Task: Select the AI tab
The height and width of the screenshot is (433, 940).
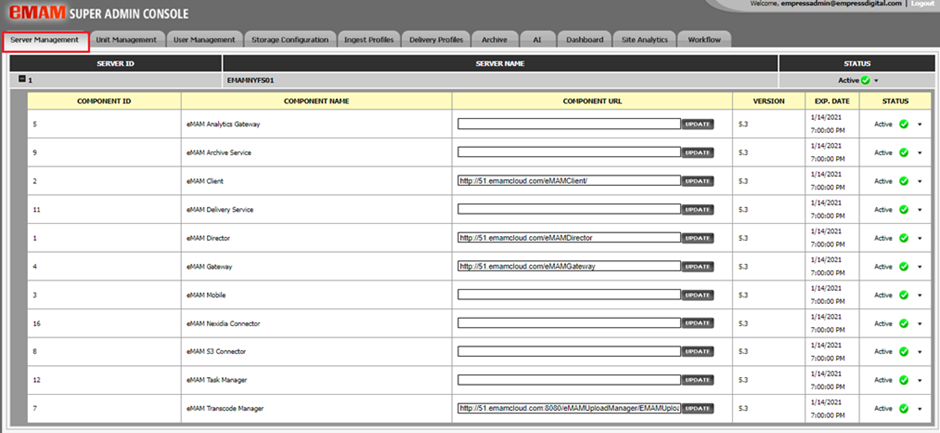Action: [x=537, y=40]
